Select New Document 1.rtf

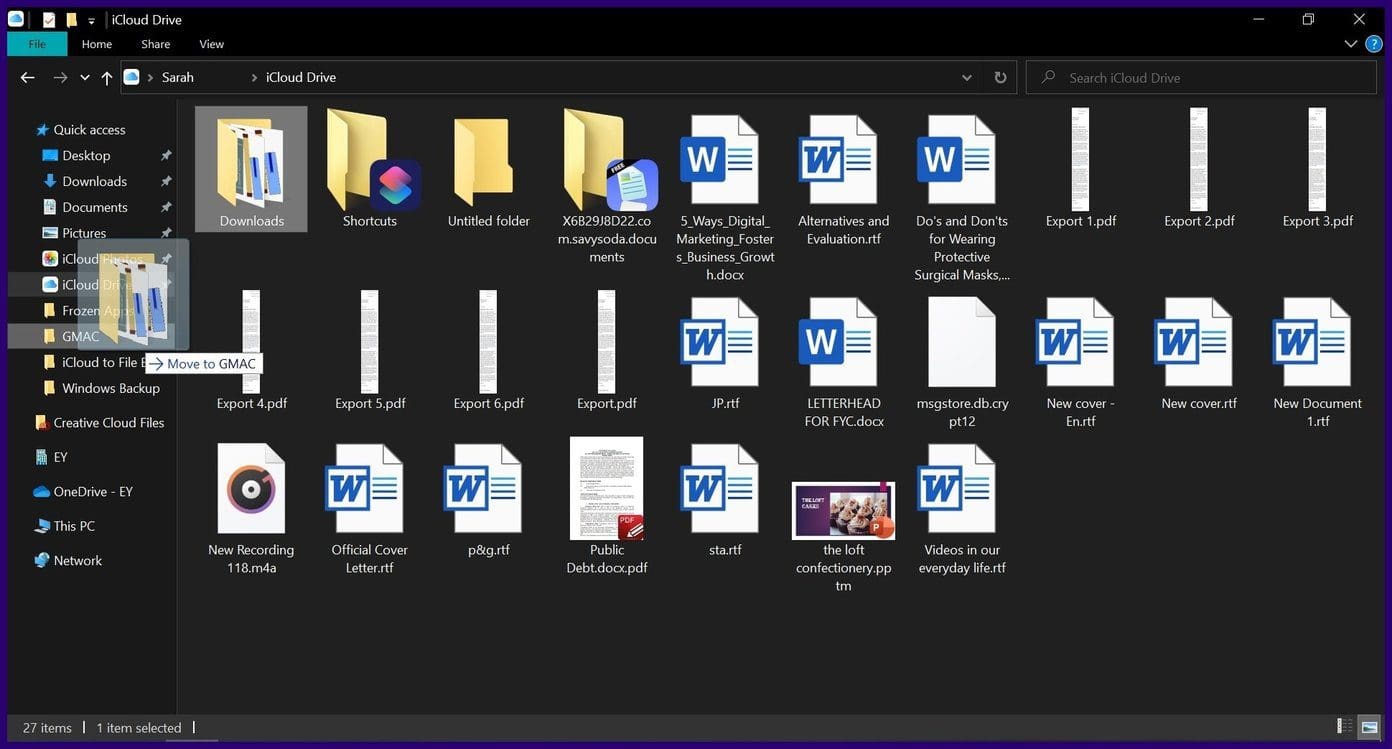coord(1317,362)
